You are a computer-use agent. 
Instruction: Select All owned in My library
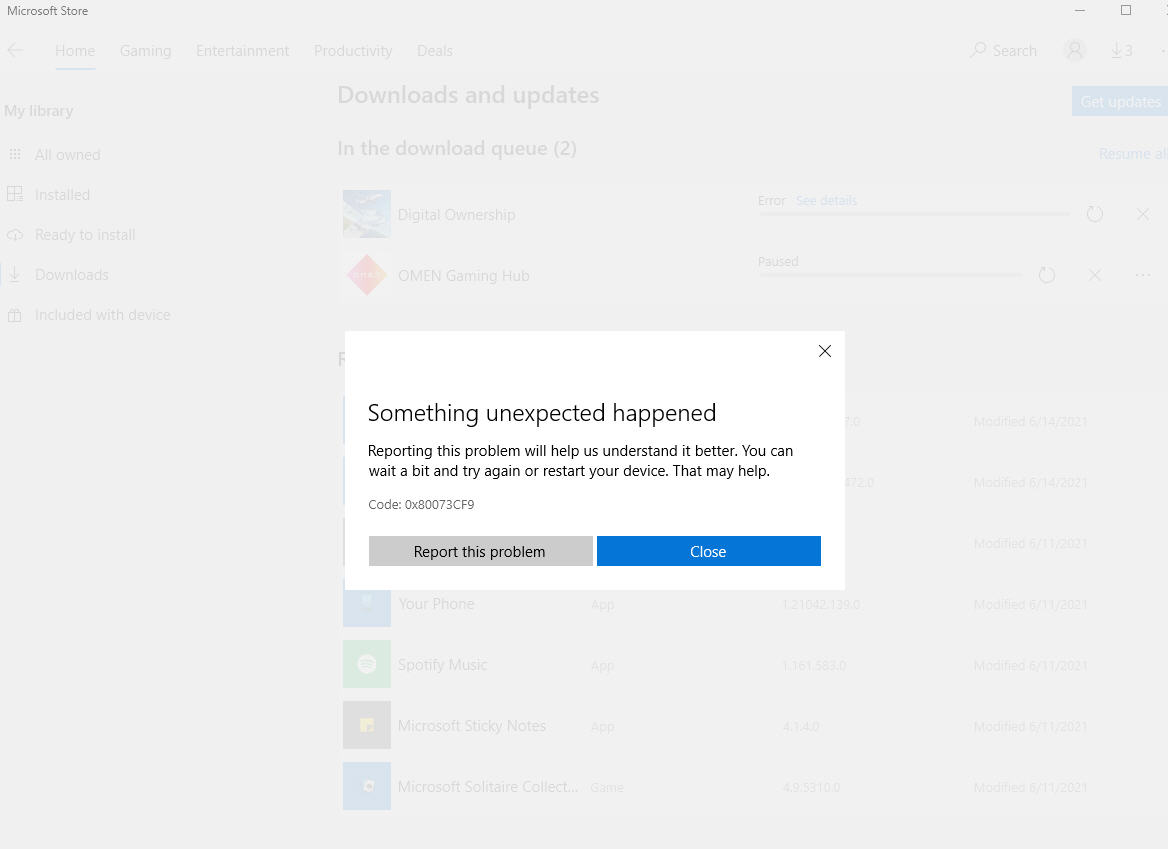pos(67,155)
